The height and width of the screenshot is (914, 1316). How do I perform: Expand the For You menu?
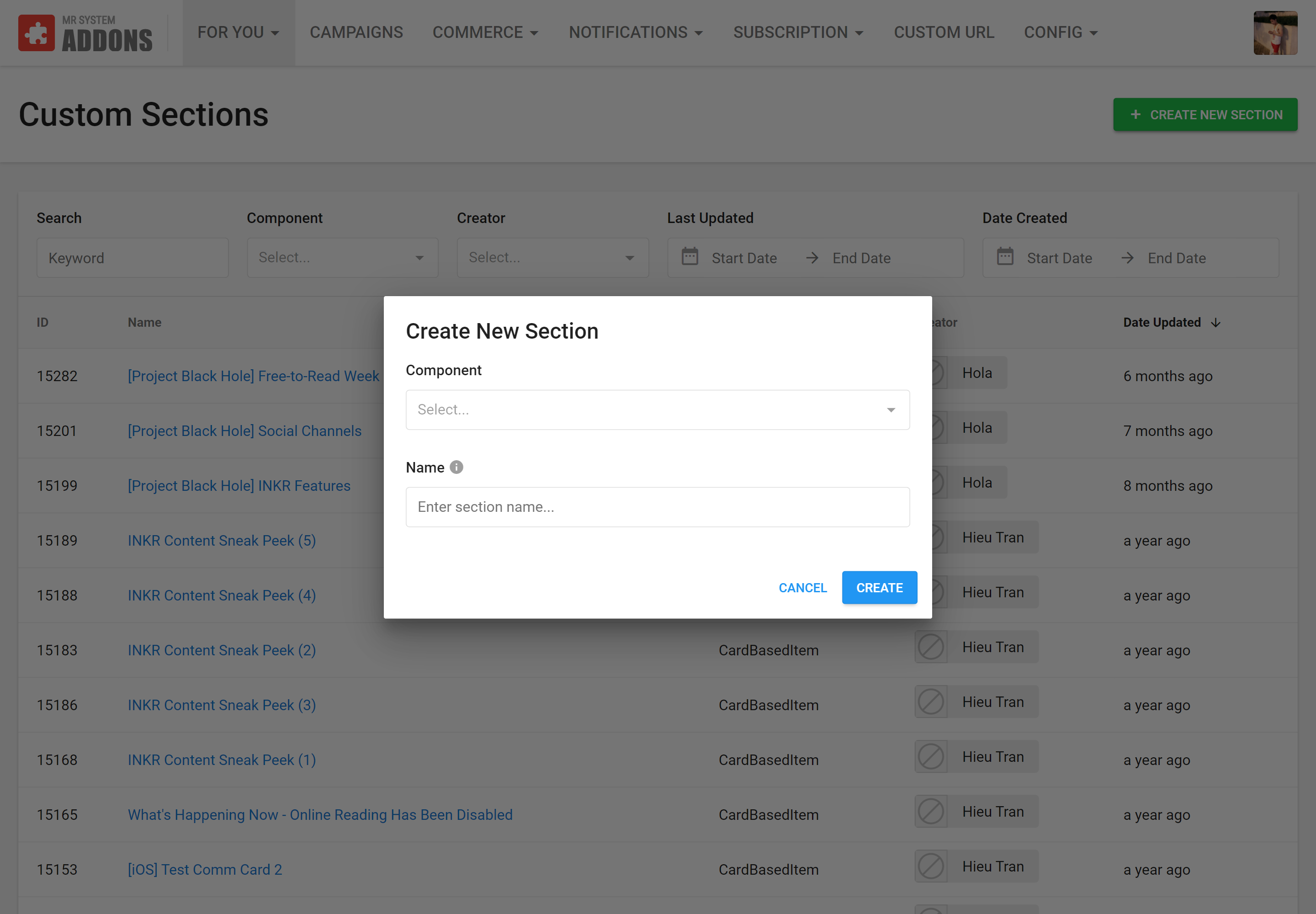[238, 32]
